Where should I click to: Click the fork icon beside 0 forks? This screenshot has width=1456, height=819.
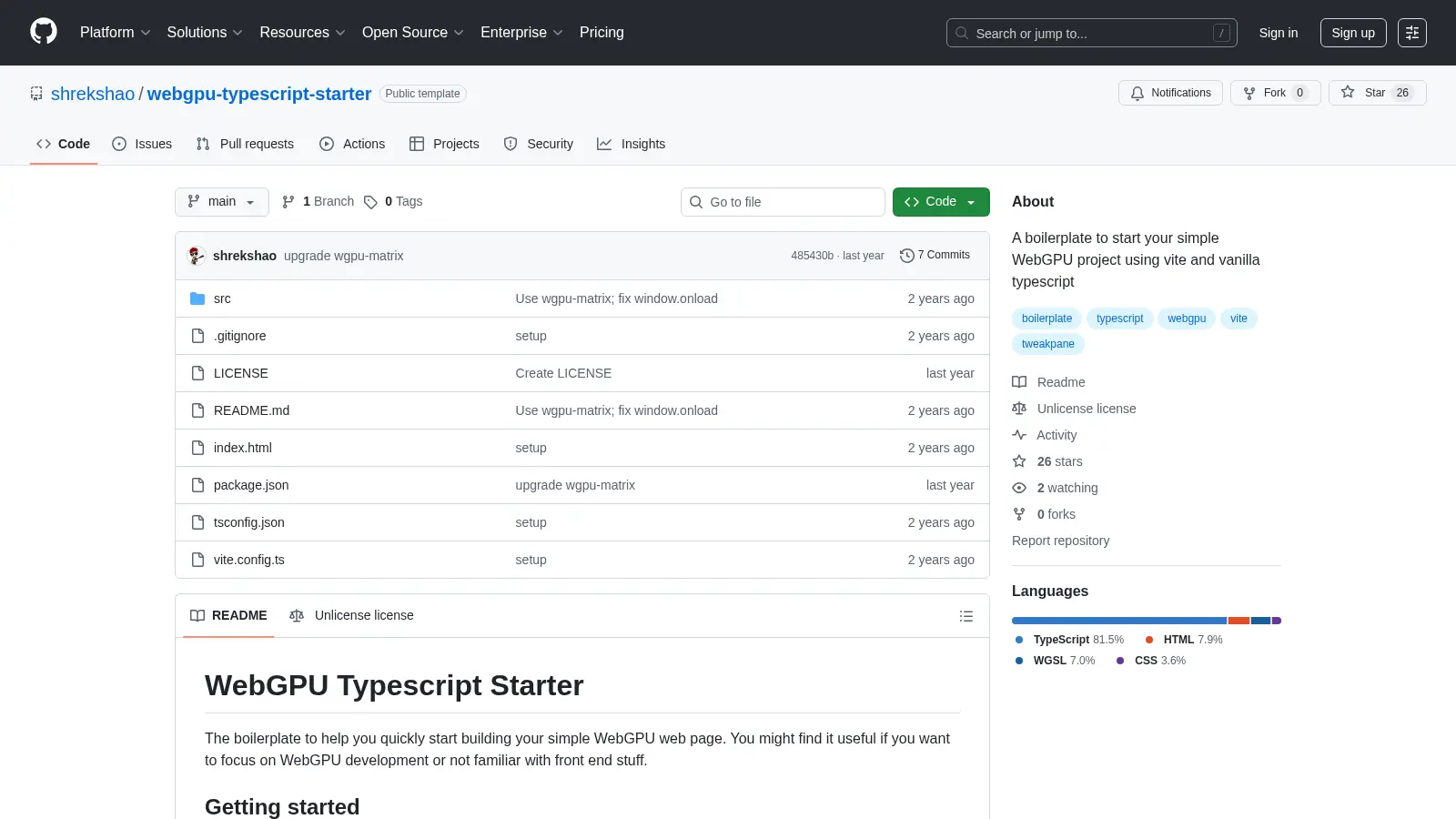pyautogui.click(x=1019, y=514)
